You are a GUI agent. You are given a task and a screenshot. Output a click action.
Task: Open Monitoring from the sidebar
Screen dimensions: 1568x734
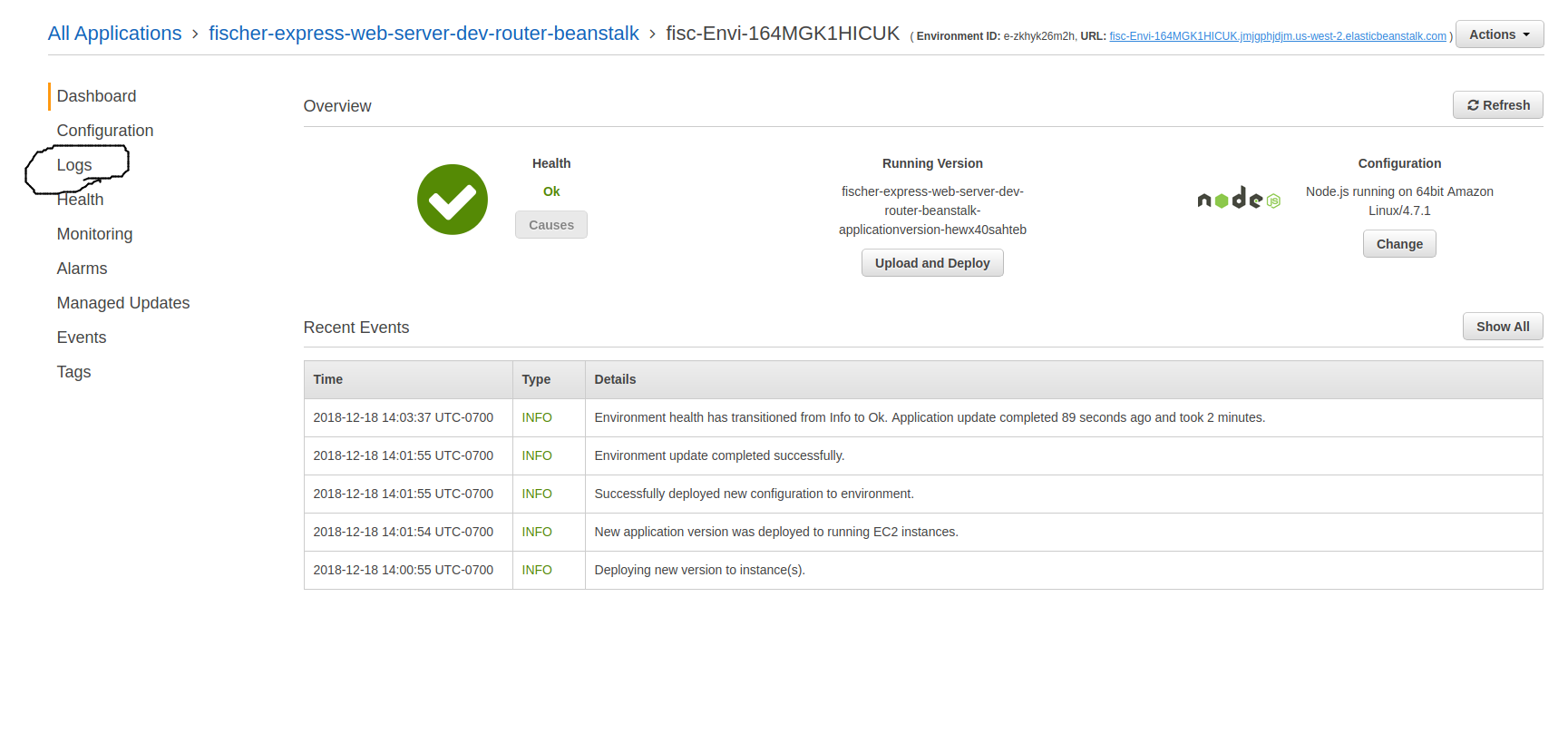(94, 234)
